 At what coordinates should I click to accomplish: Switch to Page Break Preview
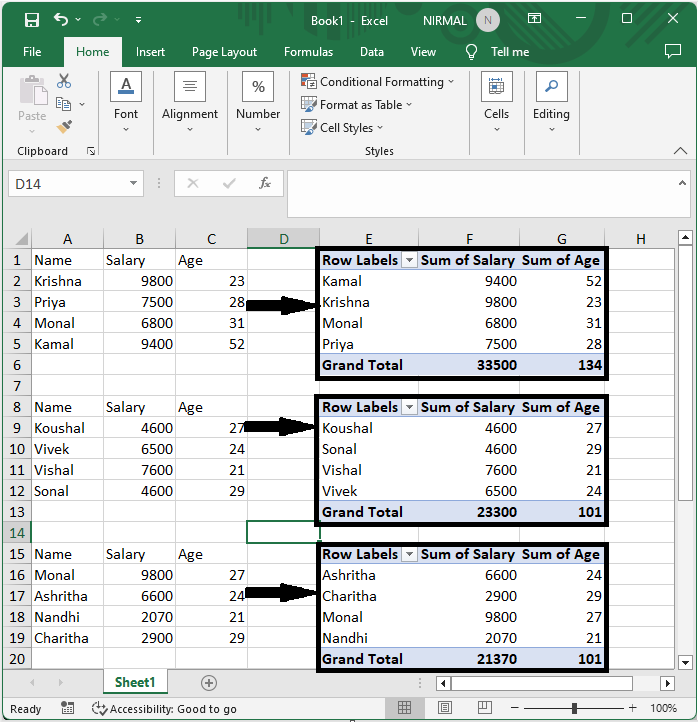pyautogui.click(x=484, y=708)
